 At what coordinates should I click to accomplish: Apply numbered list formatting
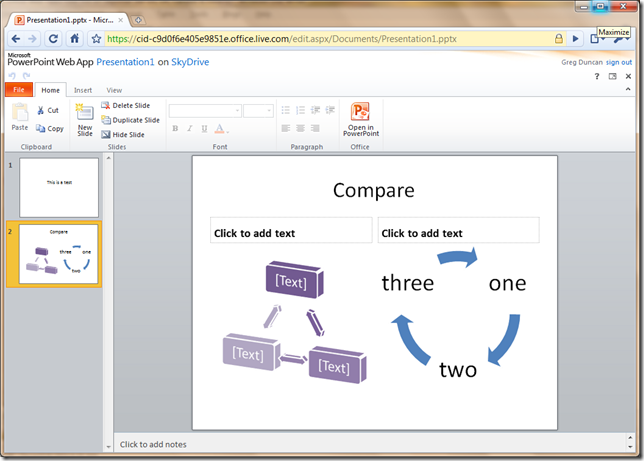coord(300,110)
